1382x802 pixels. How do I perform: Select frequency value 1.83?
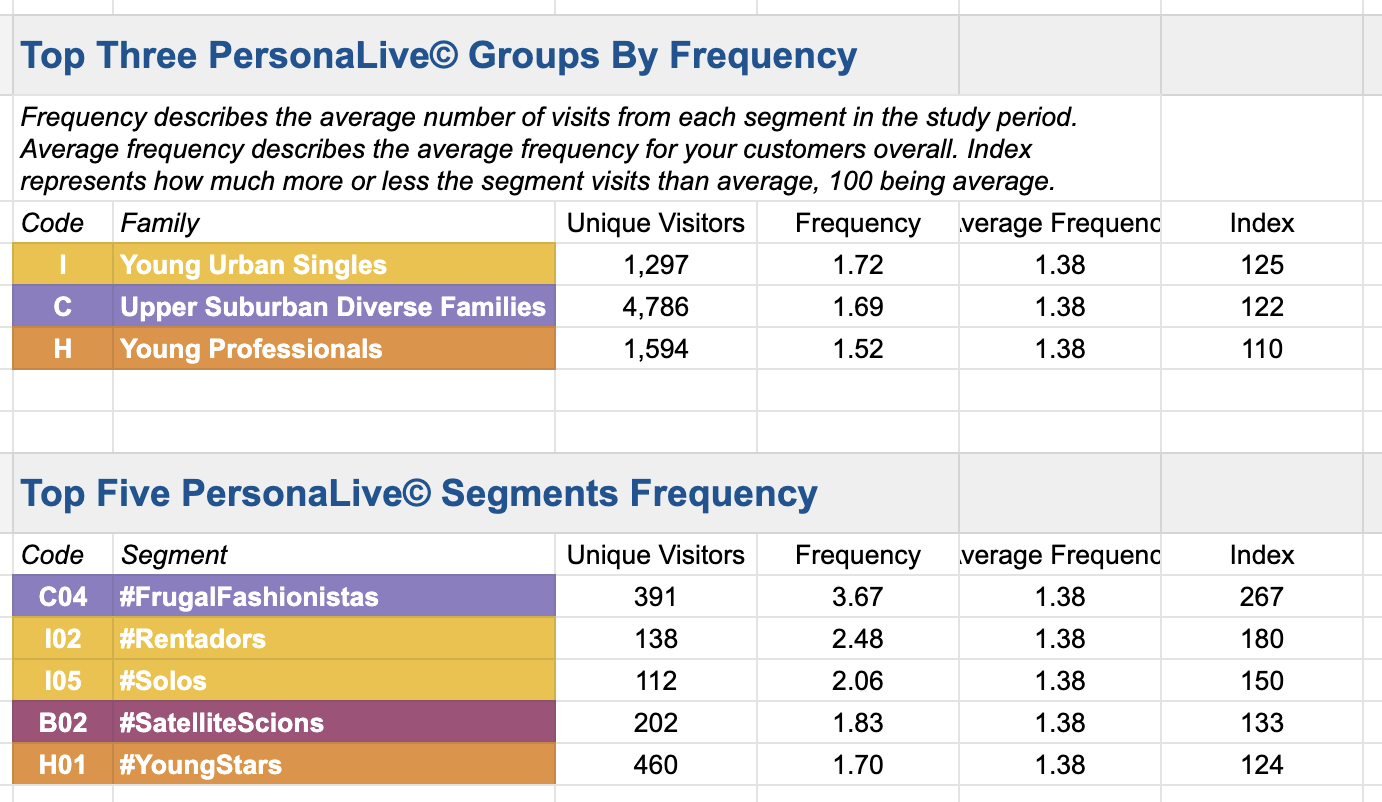pyautogui.click(x=858, y=723)
